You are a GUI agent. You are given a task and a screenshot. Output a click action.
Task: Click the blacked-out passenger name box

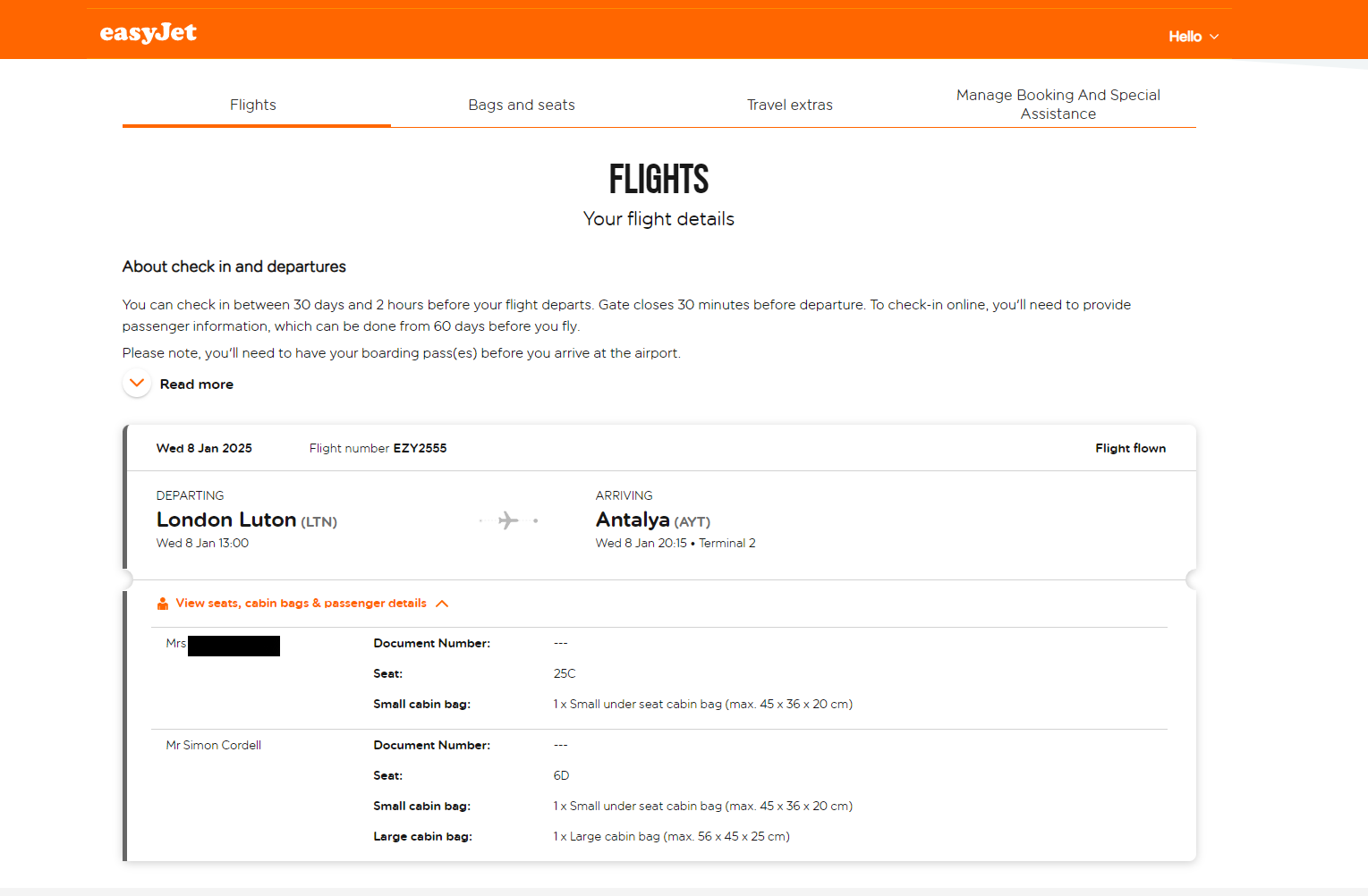click(x=234, y=646)
